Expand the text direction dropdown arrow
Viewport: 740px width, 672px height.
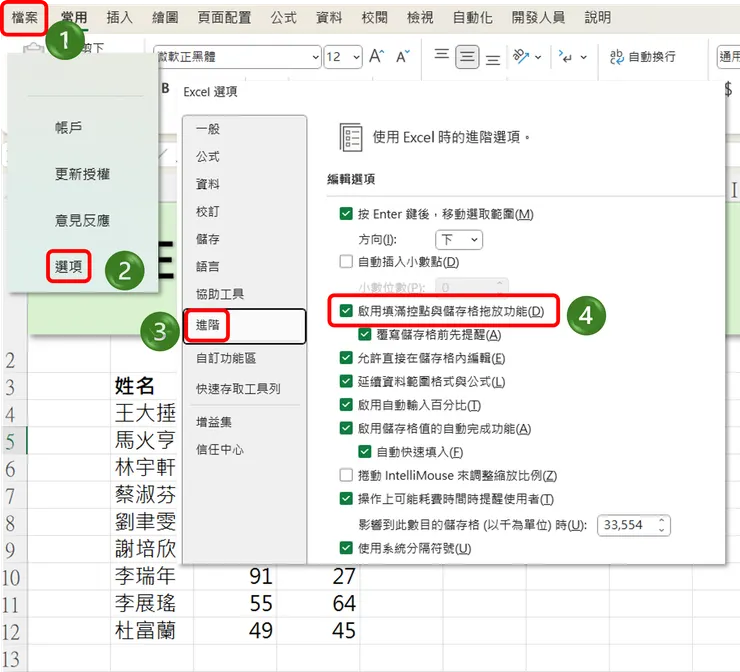584,57
